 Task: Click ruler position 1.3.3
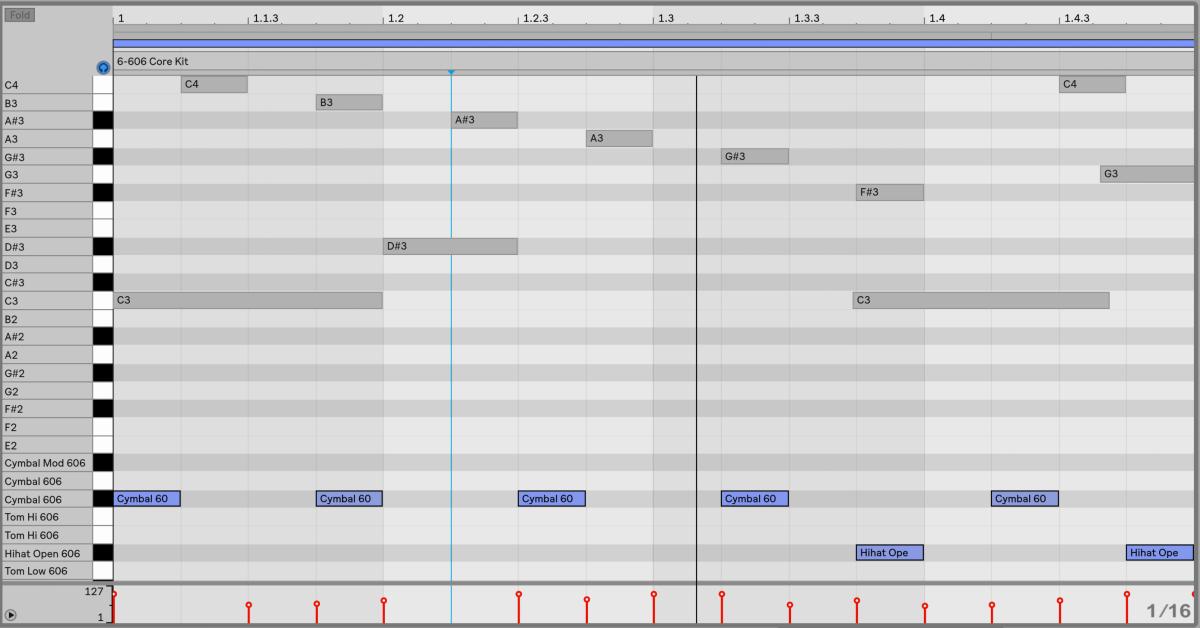point(807,19)
